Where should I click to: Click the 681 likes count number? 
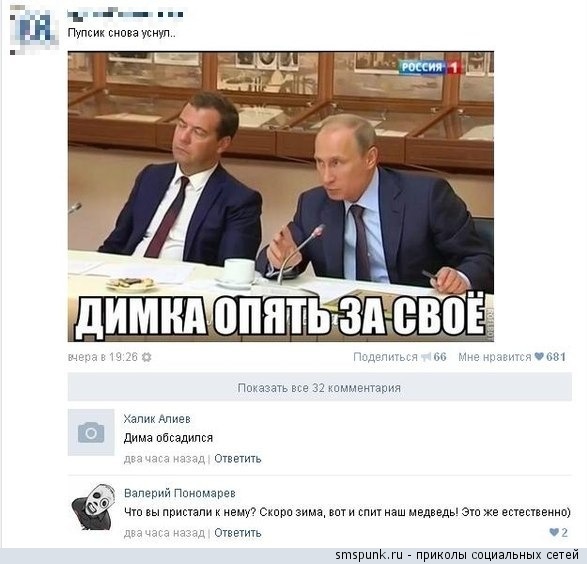556,357
